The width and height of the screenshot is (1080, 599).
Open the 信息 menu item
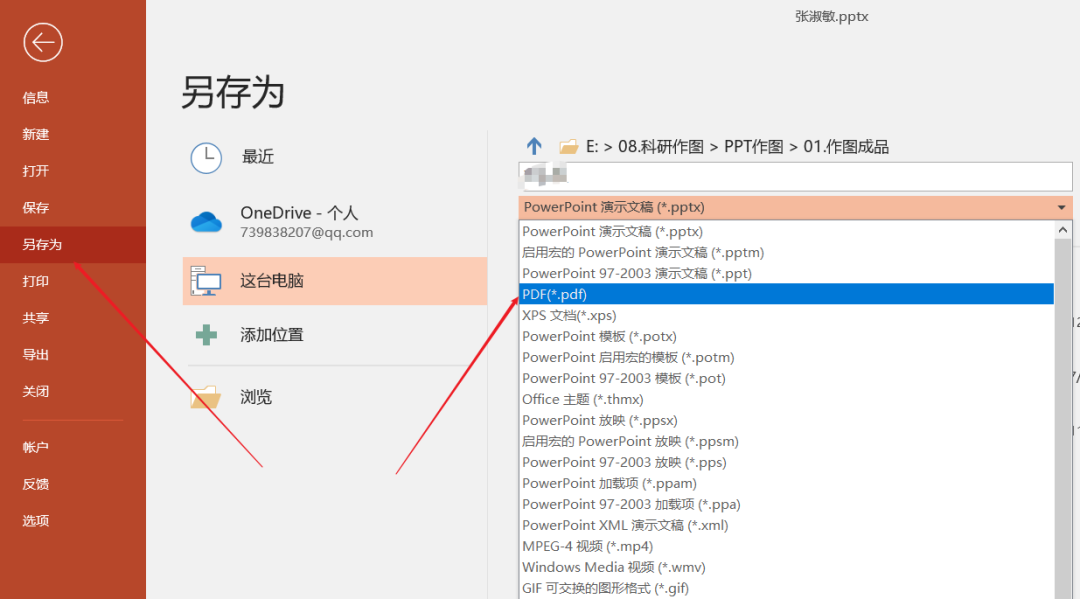(x=36, y=98)
